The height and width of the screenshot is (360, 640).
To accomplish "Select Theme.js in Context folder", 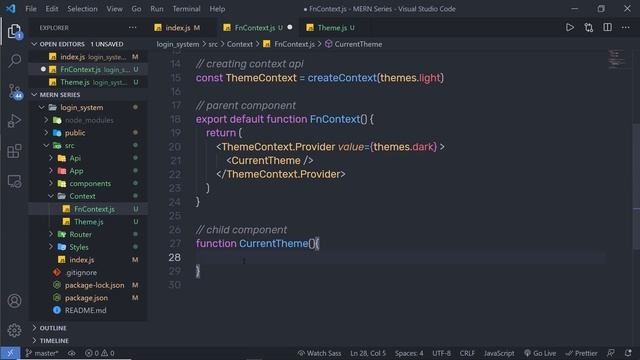I will (x=88, y=222).
